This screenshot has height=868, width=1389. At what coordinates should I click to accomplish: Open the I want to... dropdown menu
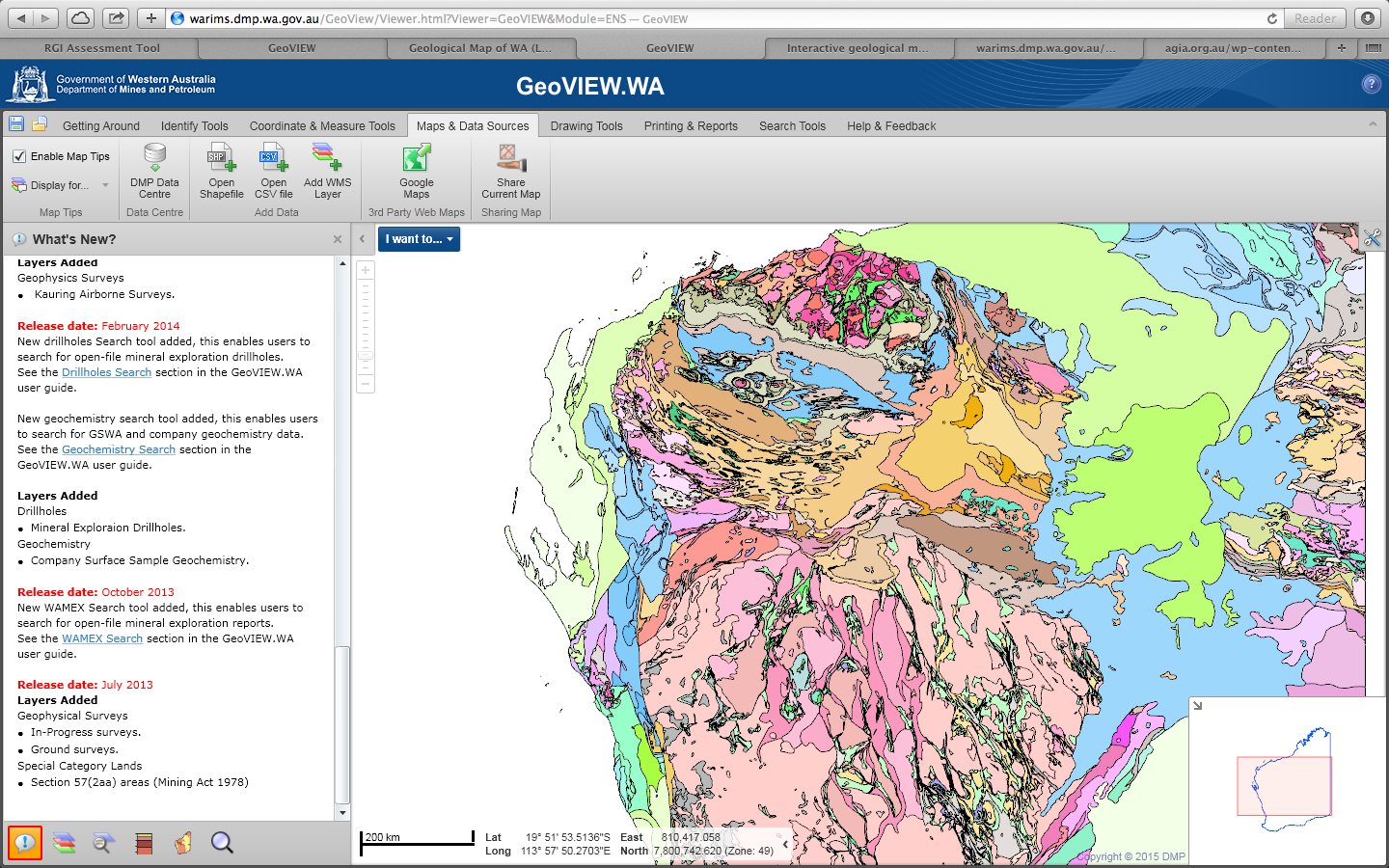coord(419,239)
